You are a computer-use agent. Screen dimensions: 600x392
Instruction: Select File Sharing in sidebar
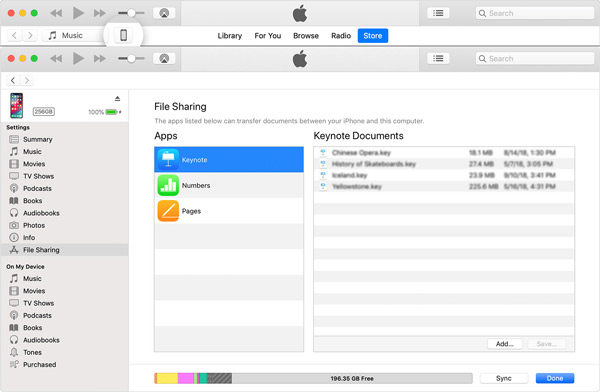[64, 250]
